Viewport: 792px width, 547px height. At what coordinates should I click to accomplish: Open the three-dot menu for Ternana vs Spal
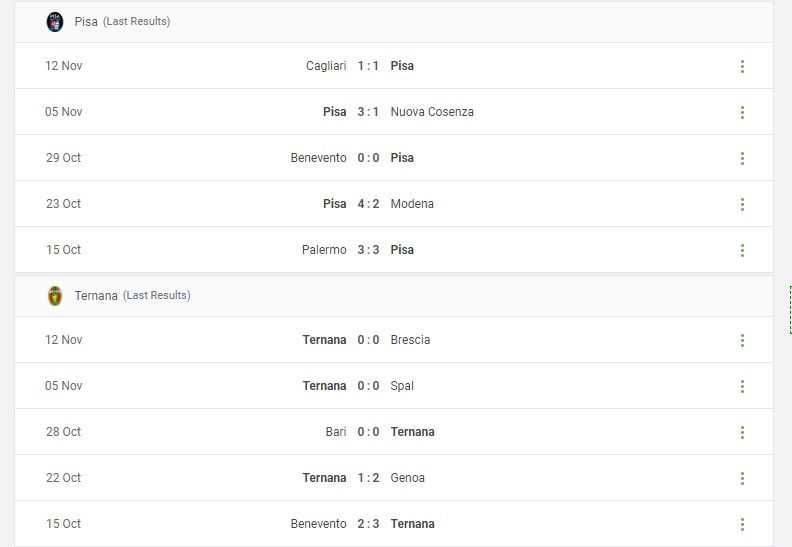pyautogui.click(x=742, y=386)
